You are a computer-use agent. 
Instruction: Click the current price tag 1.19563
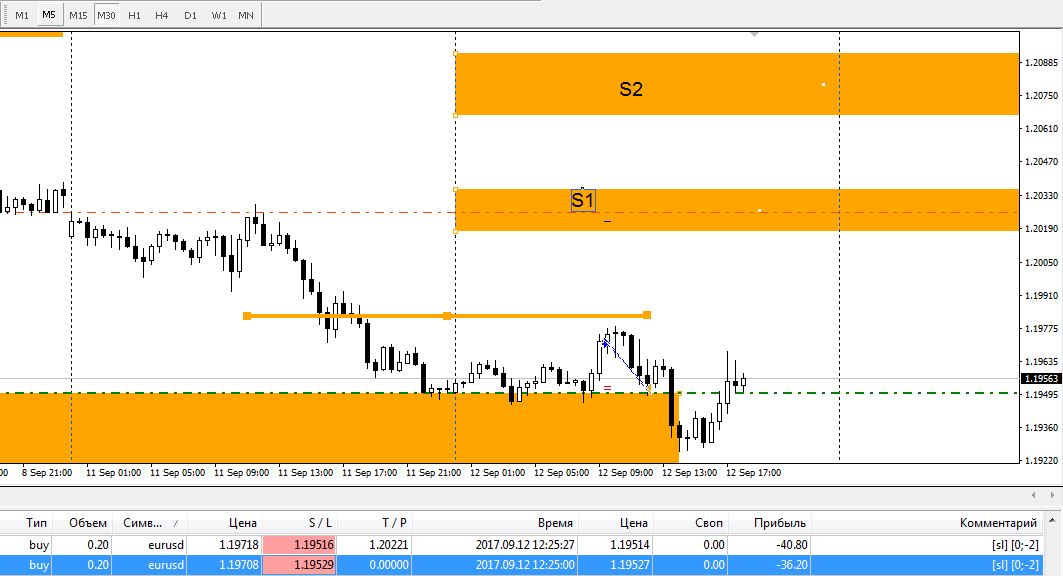[1041, 379]
